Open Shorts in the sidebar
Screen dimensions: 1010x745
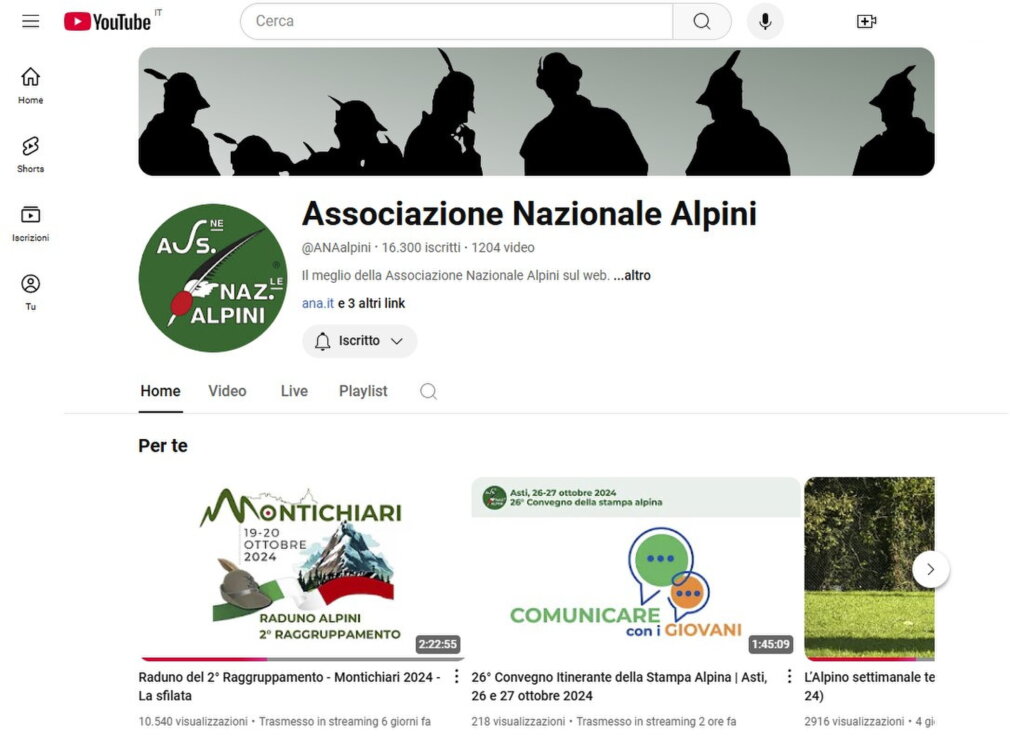click(x=30, y=155)
